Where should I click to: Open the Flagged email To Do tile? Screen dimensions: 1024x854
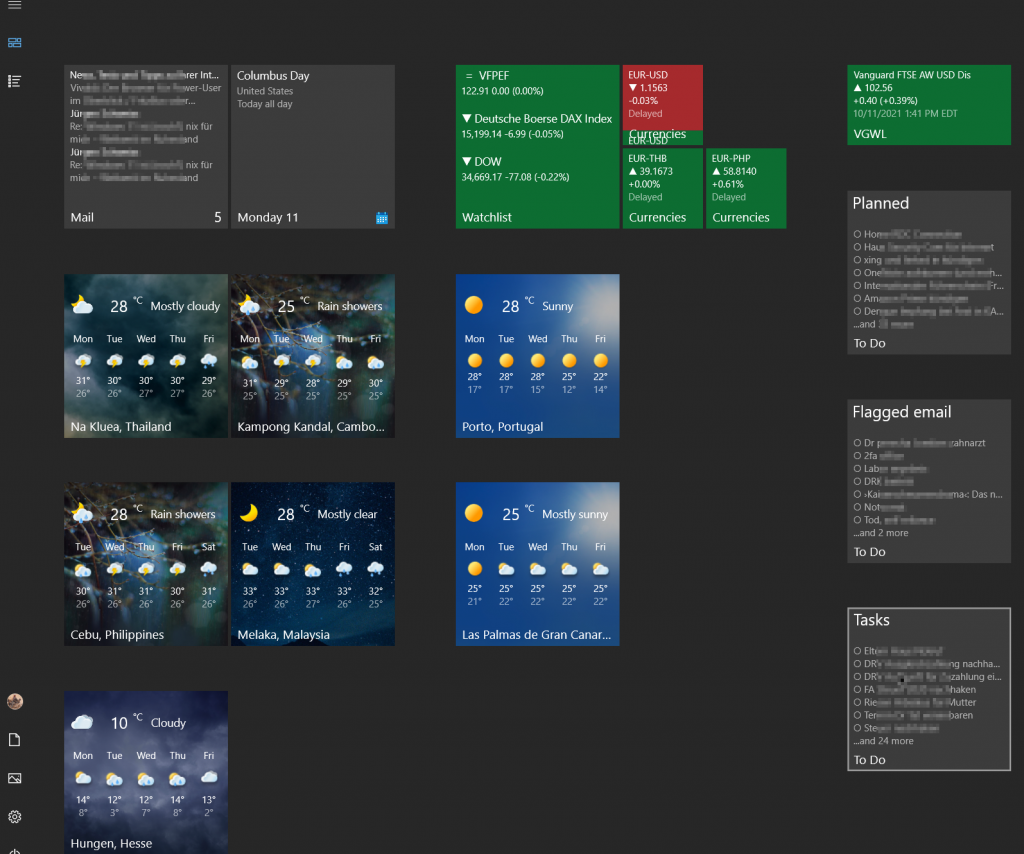click(x=928, y=481)
